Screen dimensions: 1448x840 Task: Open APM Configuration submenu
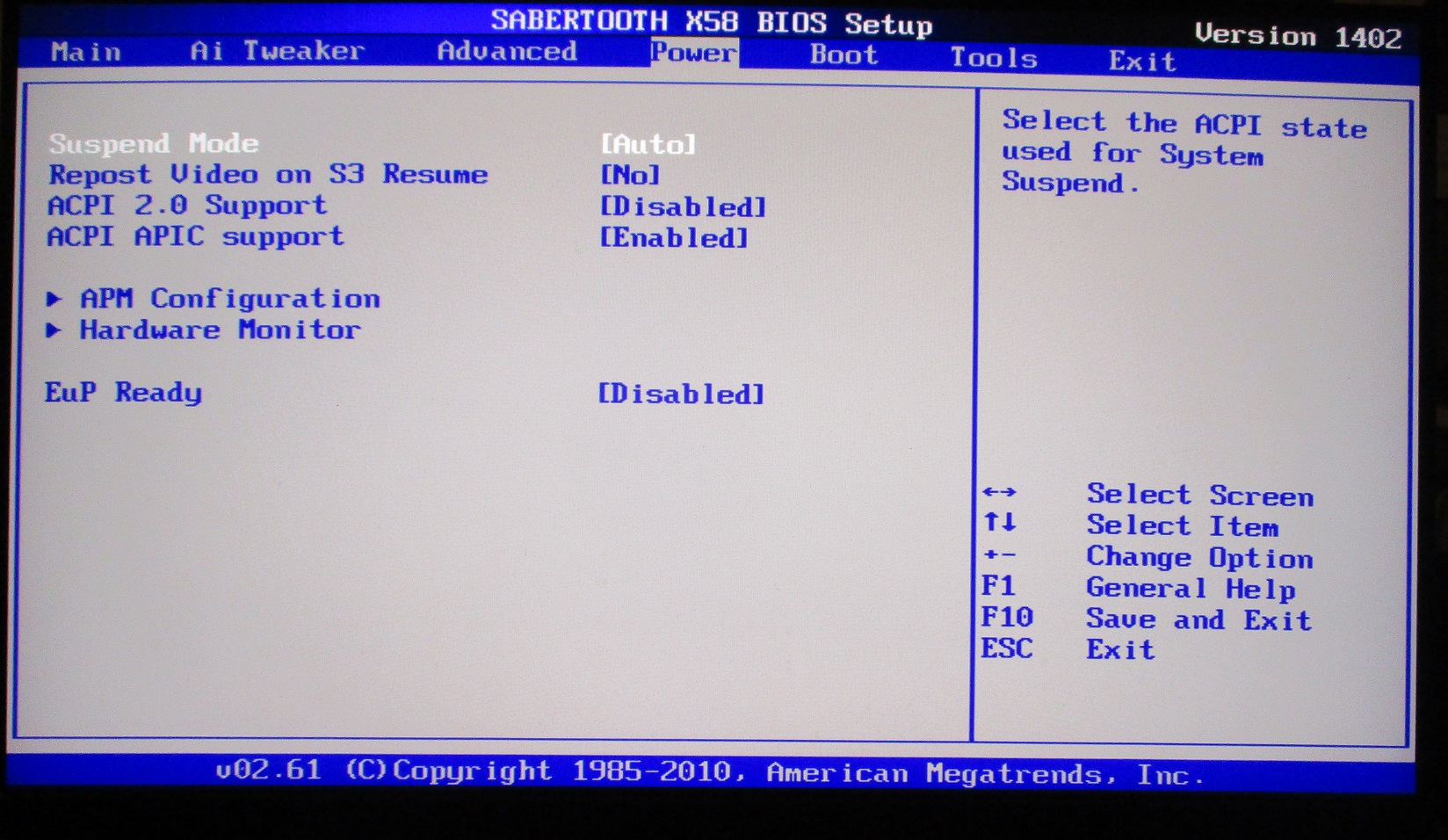230,299
